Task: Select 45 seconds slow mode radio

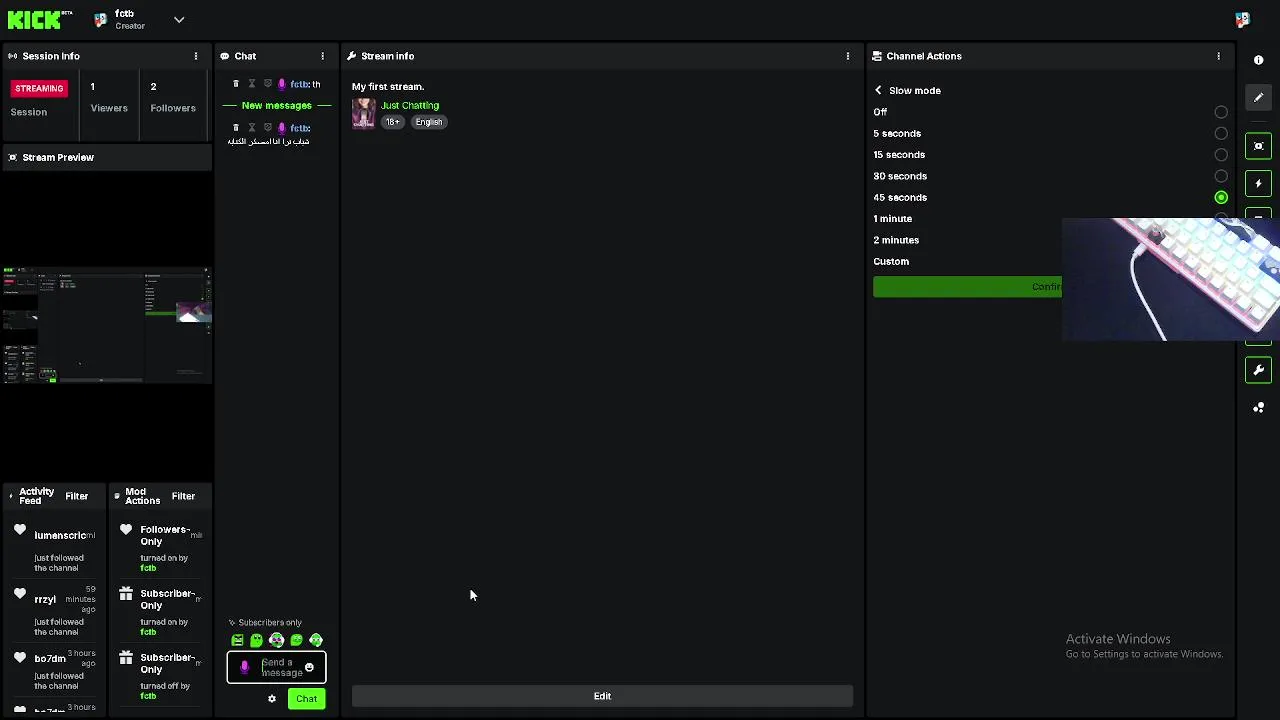Action: [1221, 197]
